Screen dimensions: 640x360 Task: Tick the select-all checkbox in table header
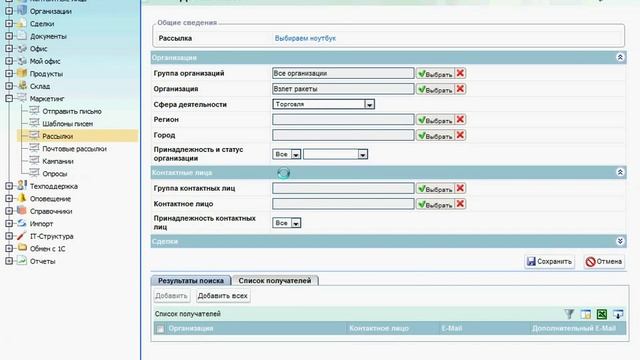tap(160, 329)
